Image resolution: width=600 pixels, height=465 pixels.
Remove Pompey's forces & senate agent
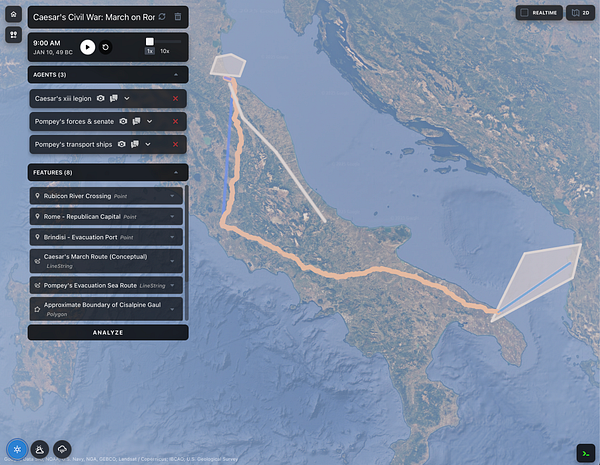coord(175,121)
